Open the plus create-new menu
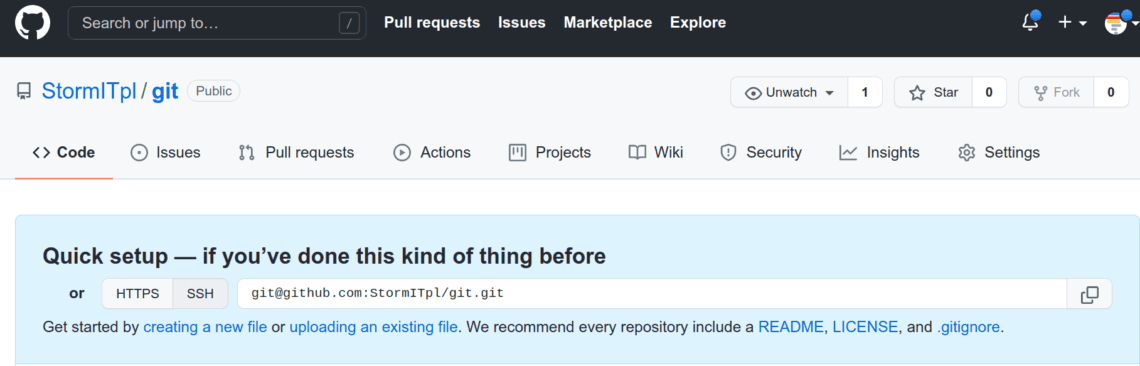Viewport: 1140px width, 366px height. [x=1072, y=23]
